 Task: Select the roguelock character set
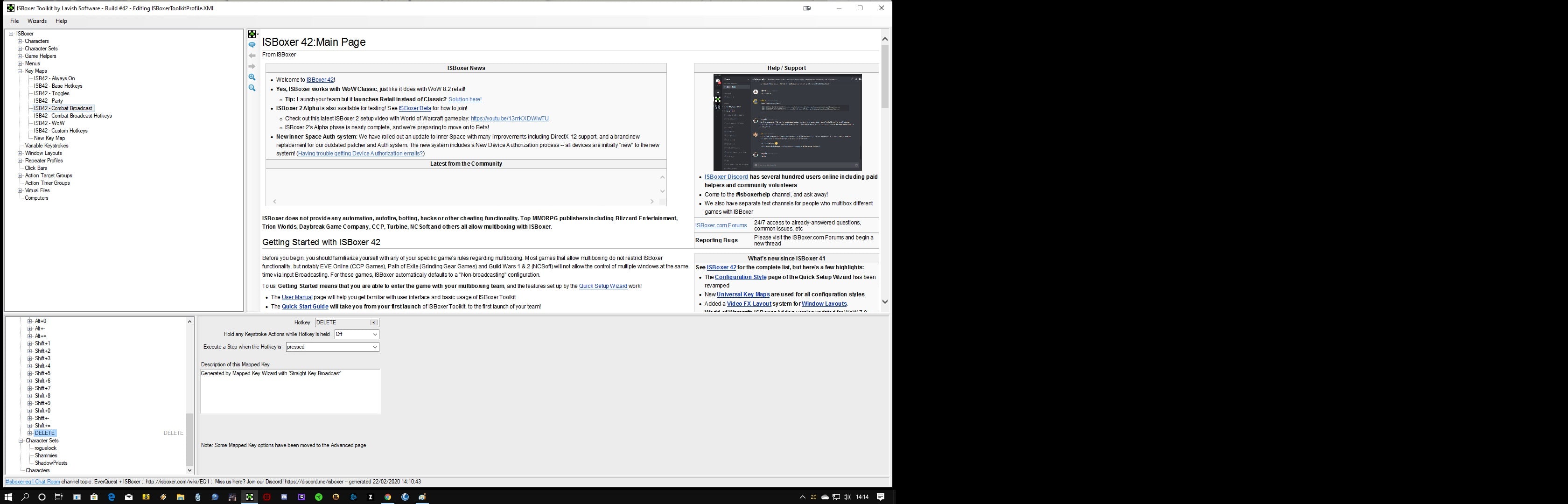[46, 448]
